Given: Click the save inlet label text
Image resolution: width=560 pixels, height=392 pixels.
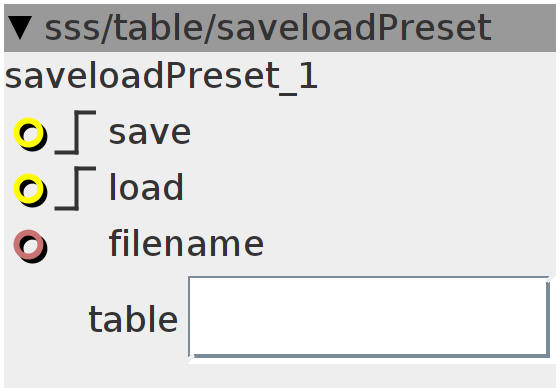Looking at the screenshot, I should (x=150, y=133).
